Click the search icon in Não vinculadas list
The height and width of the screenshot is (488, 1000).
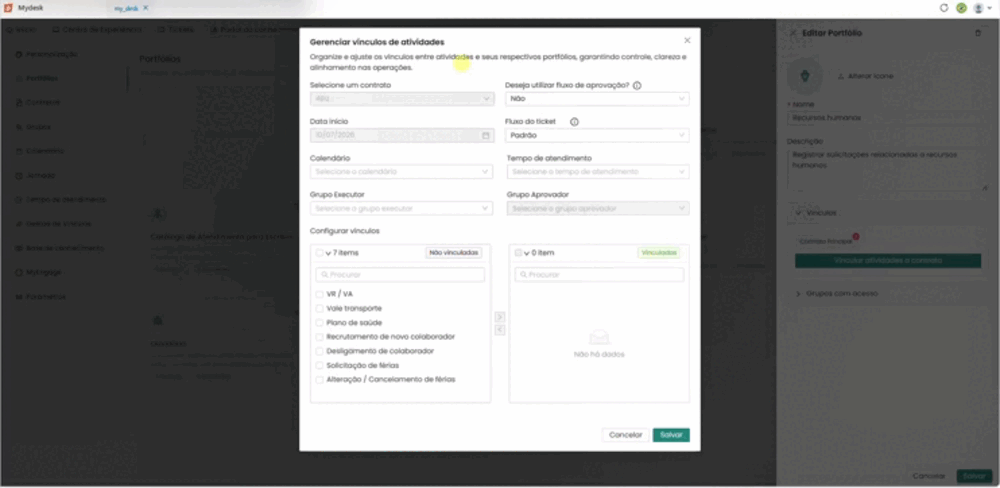coord(325,275)
